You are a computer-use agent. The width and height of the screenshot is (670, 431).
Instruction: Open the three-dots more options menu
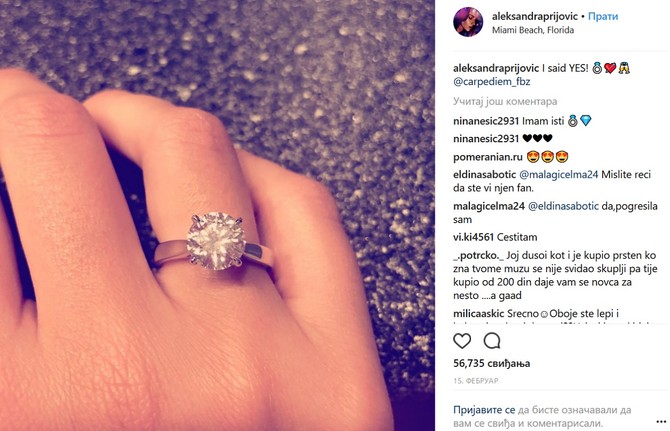pos(661,422)
